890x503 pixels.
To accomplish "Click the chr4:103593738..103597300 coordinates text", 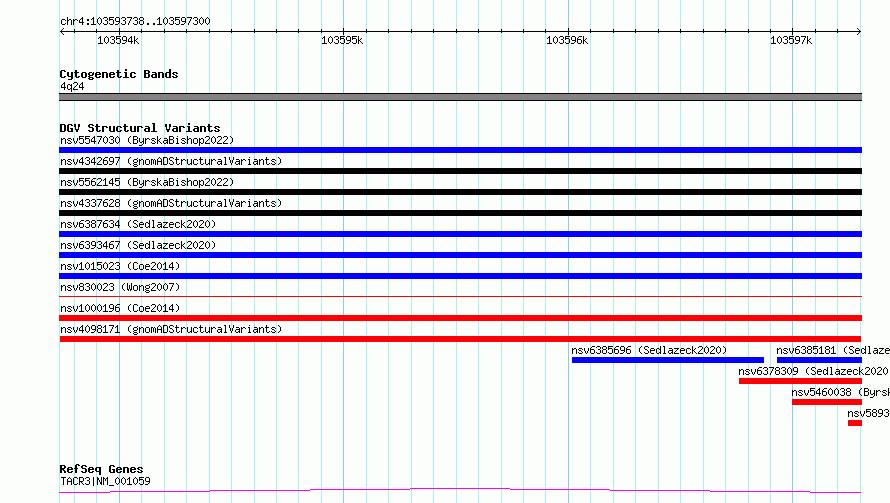I will (135, 21).
